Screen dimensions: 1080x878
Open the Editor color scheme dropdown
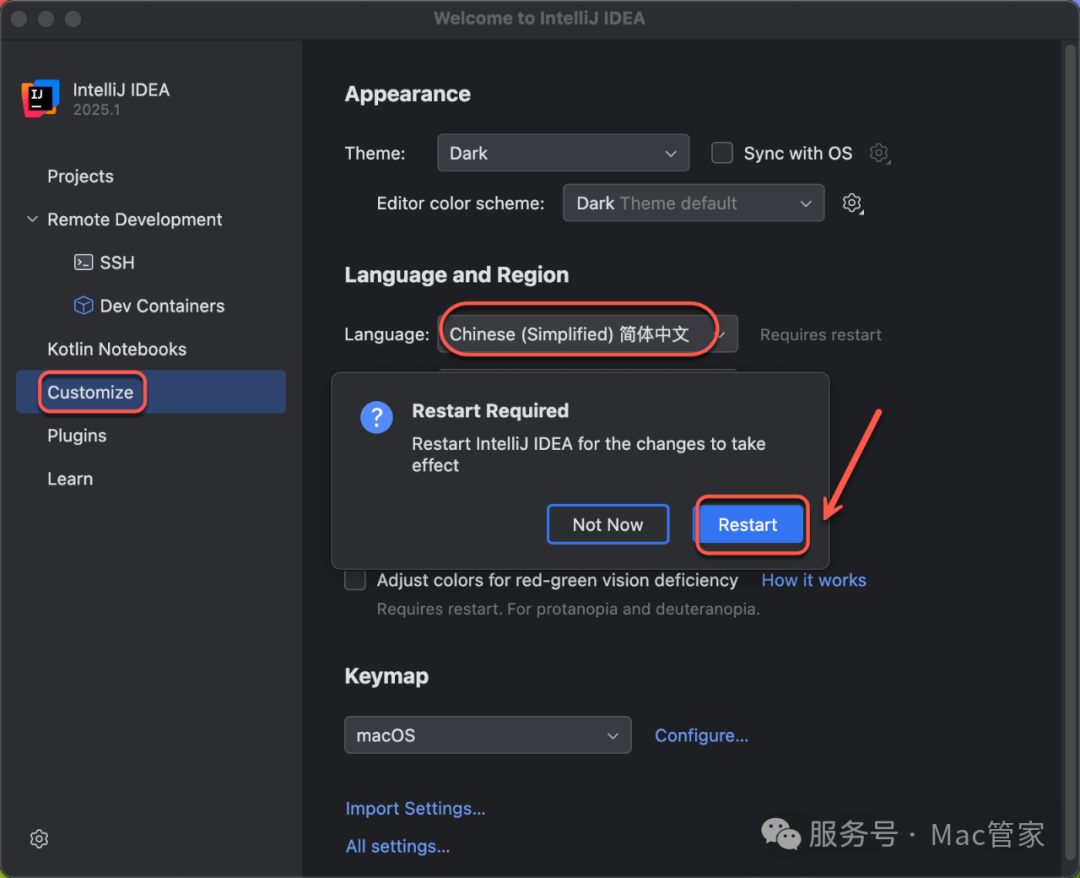693,203
